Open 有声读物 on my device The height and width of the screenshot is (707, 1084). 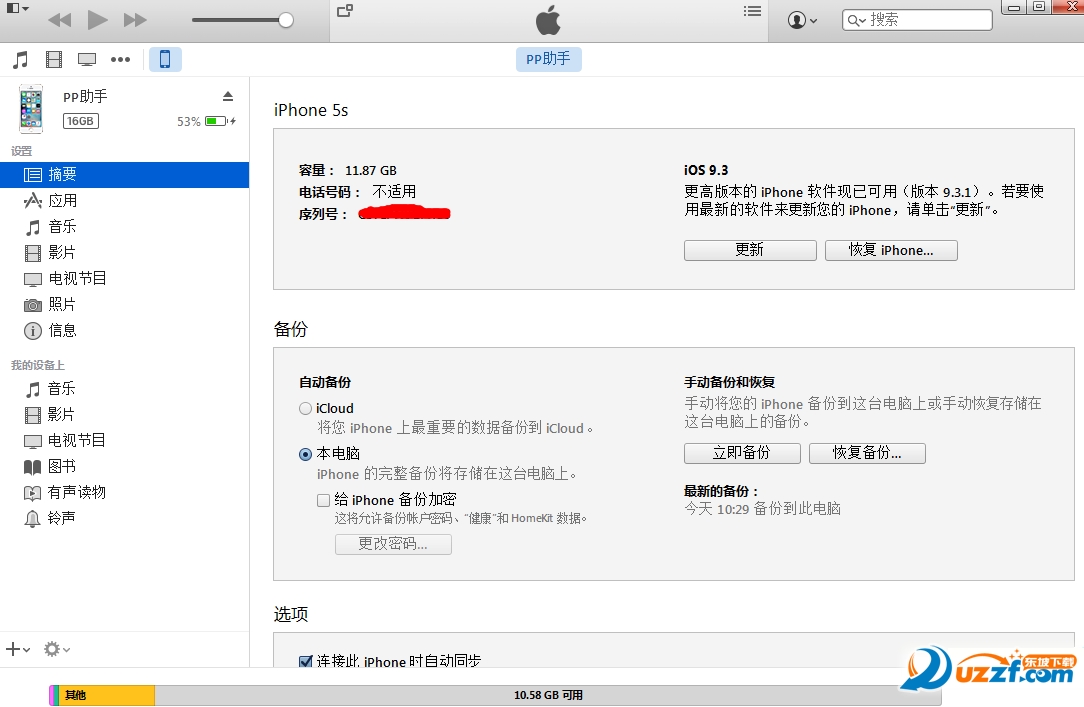(124, 492)
